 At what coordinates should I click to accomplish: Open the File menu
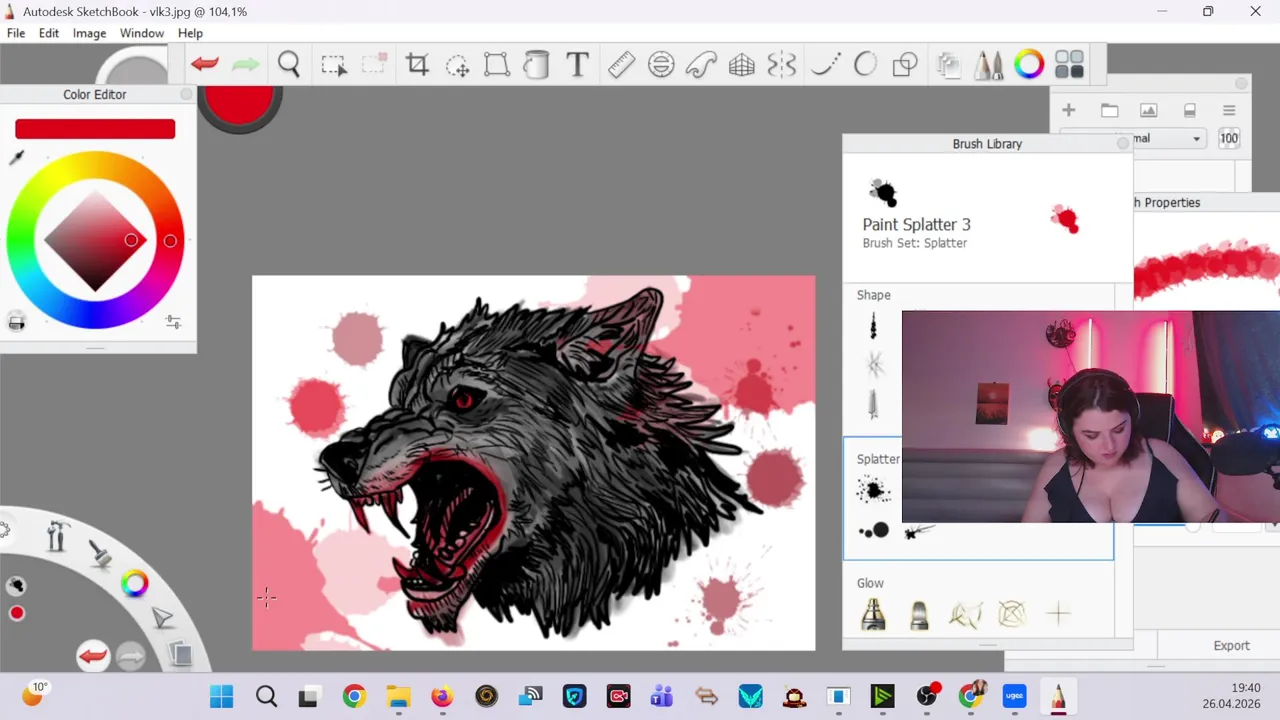16,33
